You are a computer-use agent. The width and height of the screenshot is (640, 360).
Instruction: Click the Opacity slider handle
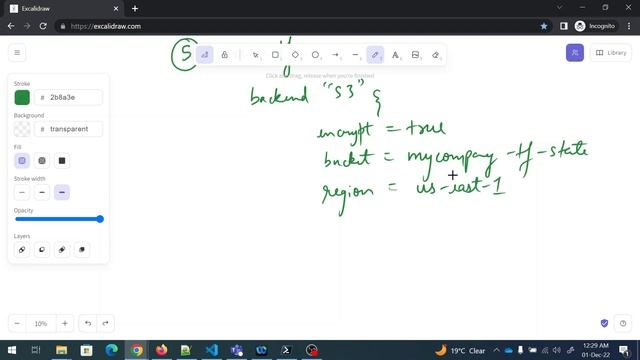(x=100, y=219)
